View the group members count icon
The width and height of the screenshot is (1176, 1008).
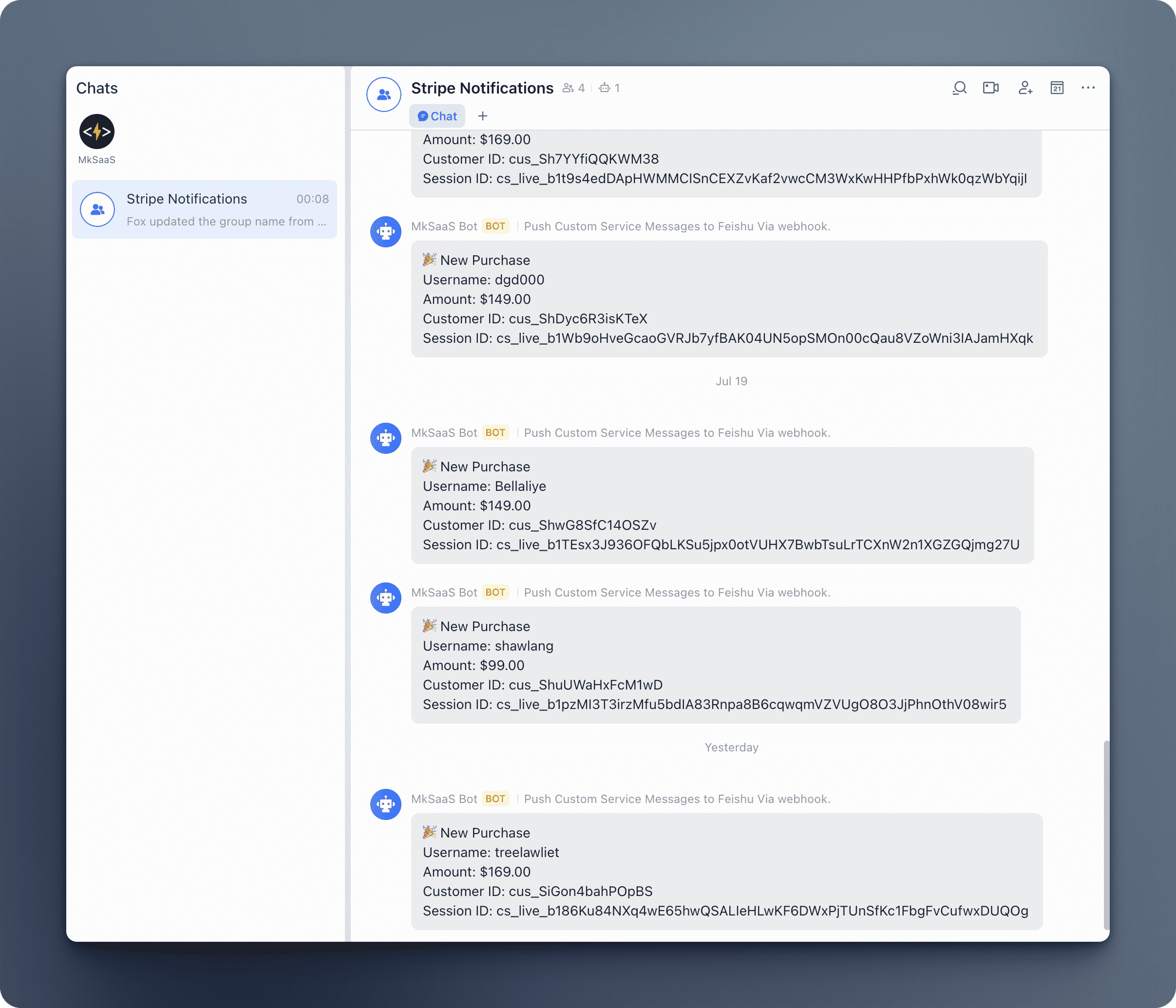[568, 88]
